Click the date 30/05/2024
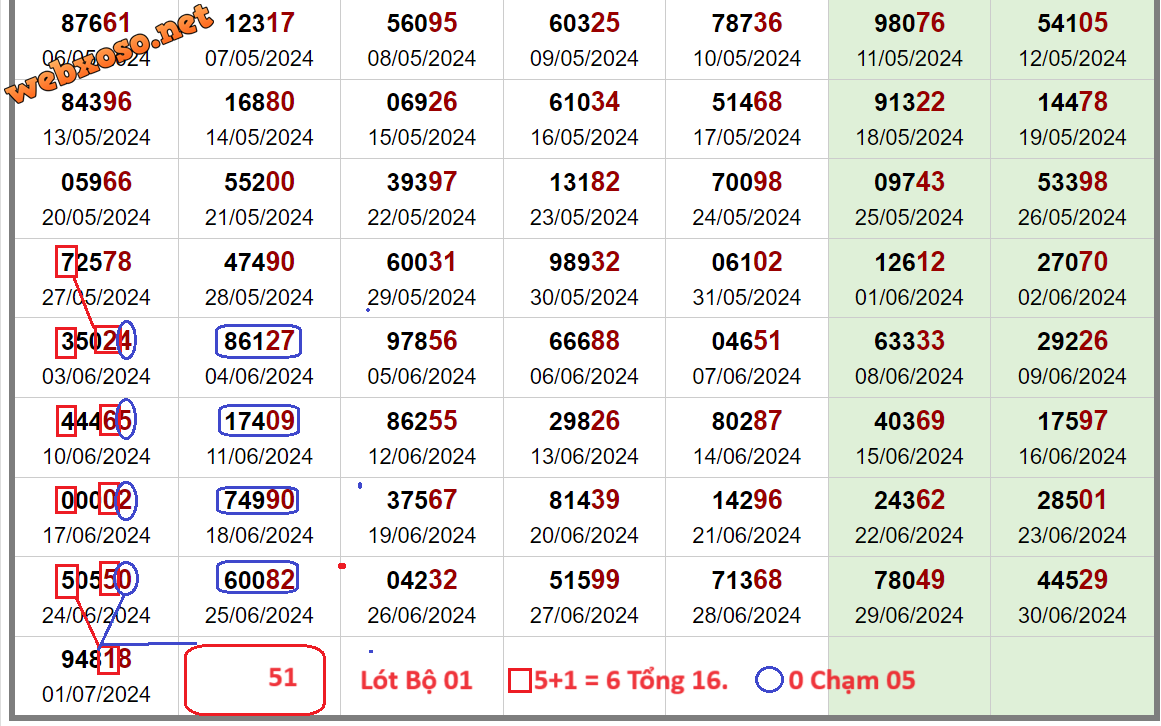The image size is (1161, 726). coord(584,298)
